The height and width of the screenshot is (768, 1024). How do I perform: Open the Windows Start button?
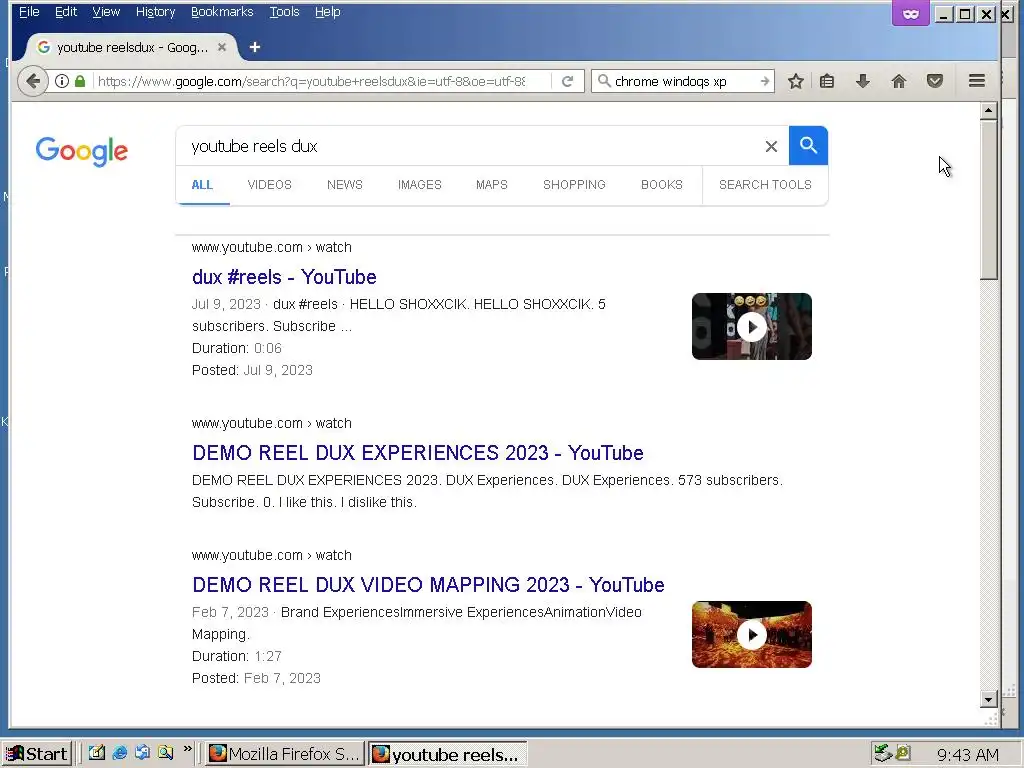click(37, 754)
